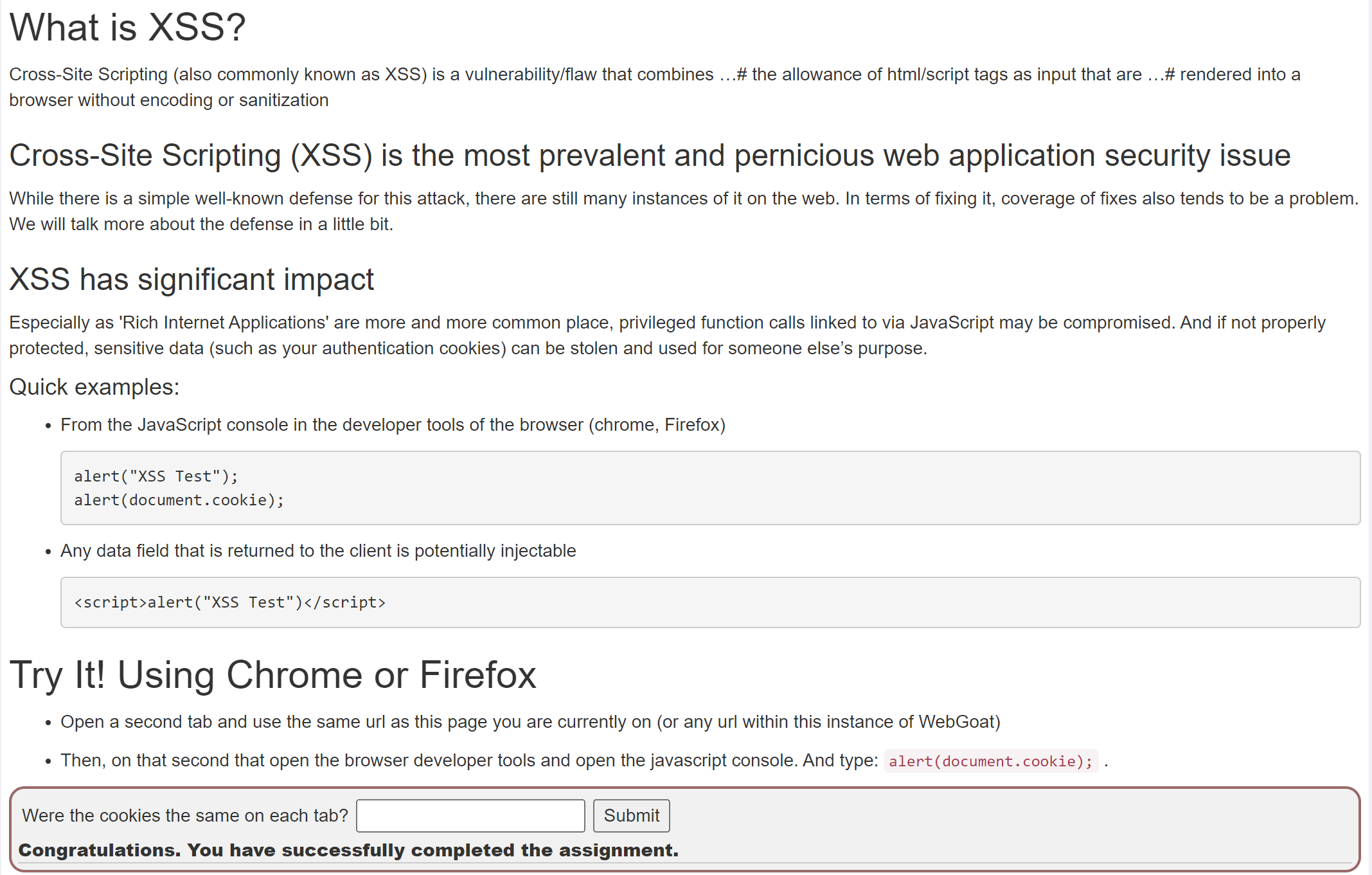Click the 'Quick examples:' subheading
1372x875 pixels.
[94, 387]
